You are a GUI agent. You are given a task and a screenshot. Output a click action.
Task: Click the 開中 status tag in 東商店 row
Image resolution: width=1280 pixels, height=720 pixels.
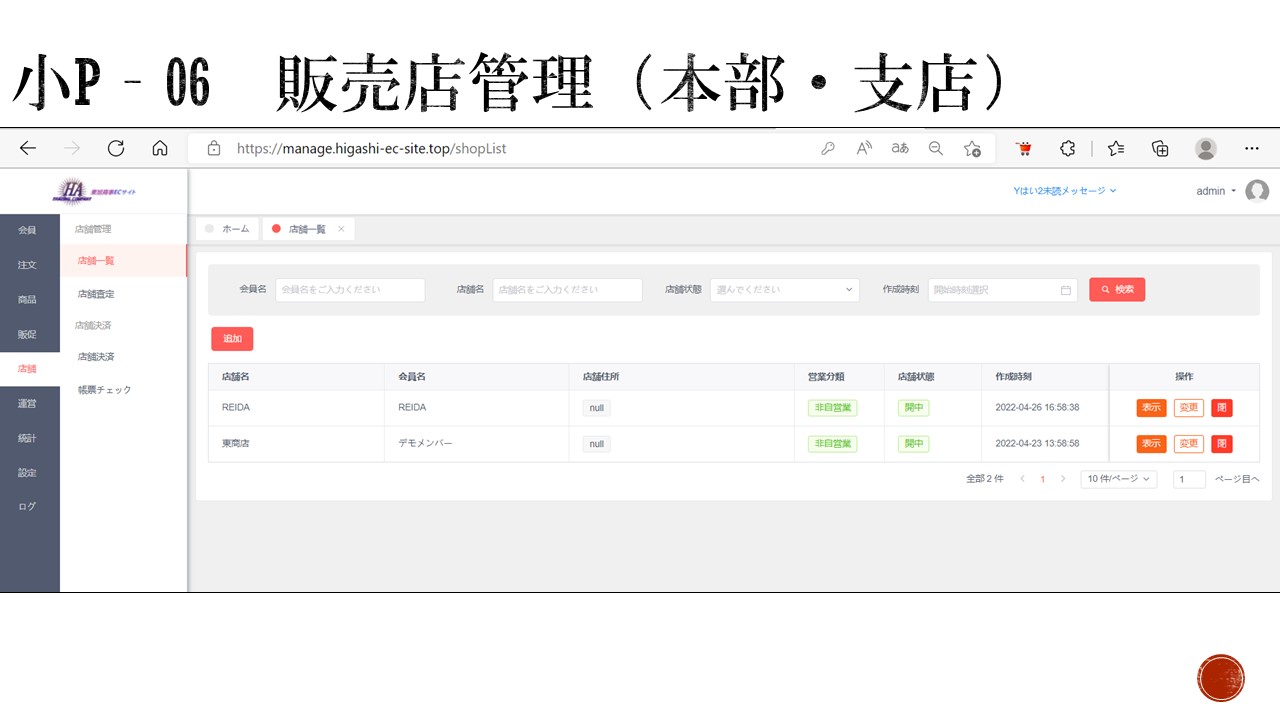coord(913,444)
